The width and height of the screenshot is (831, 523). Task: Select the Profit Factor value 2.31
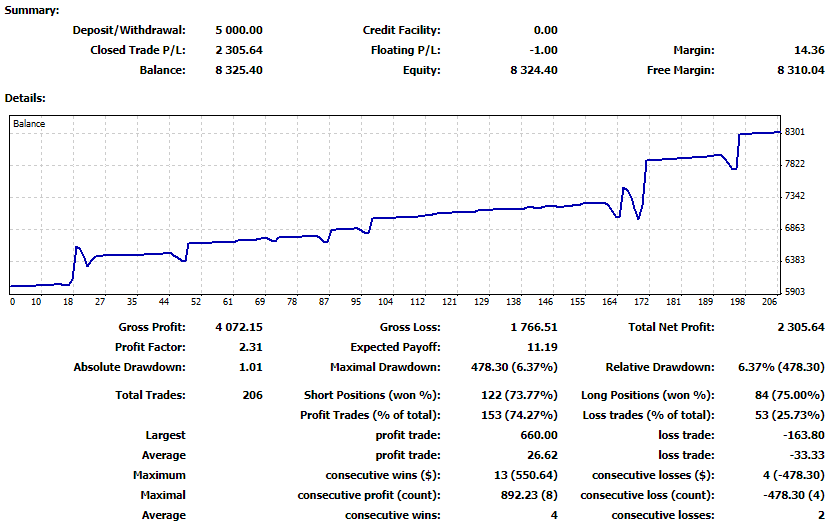click(x=250, y=347)
